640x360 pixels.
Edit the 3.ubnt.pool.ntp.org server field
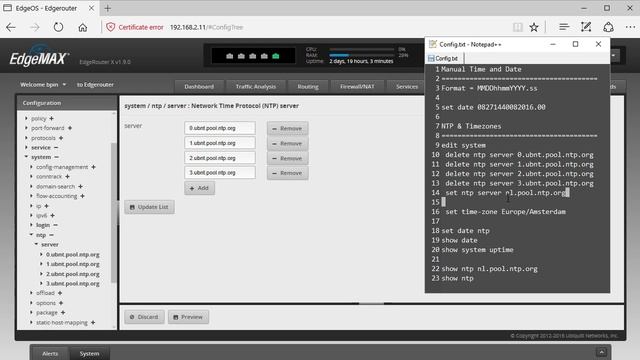coord(220,173)
